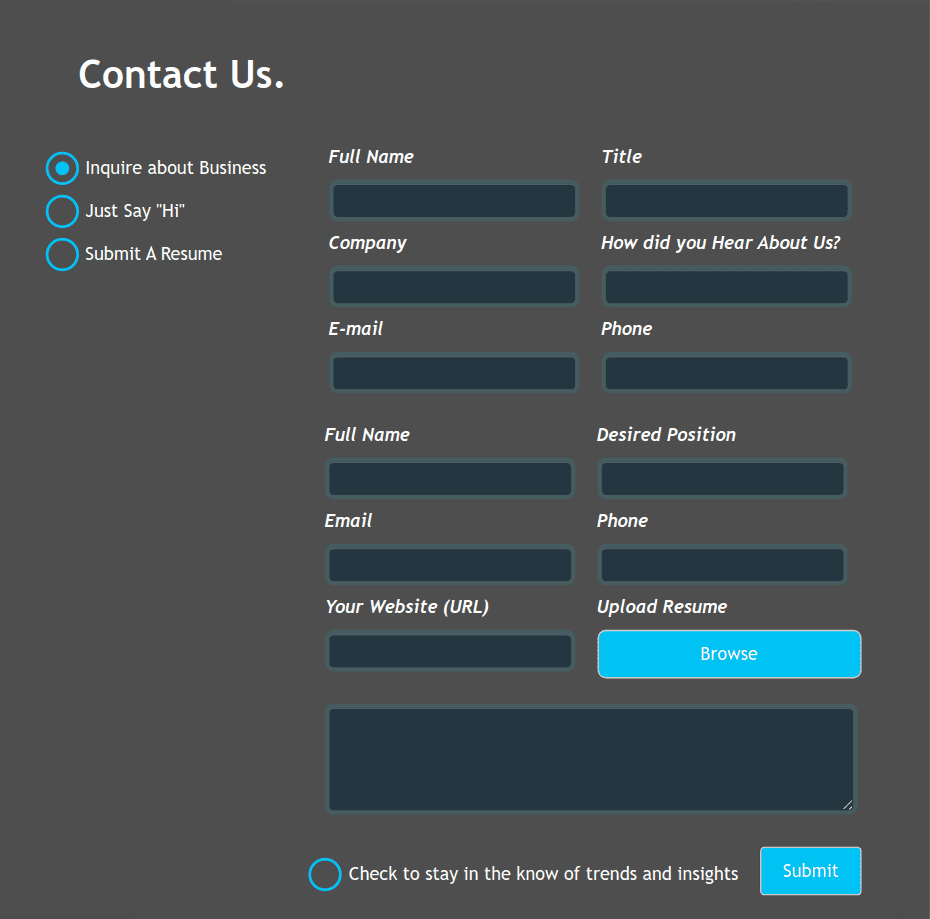This screenshot has width=930, height=919.
Task: Click the "Contact Us." page heading
Action: coord(181,74)
